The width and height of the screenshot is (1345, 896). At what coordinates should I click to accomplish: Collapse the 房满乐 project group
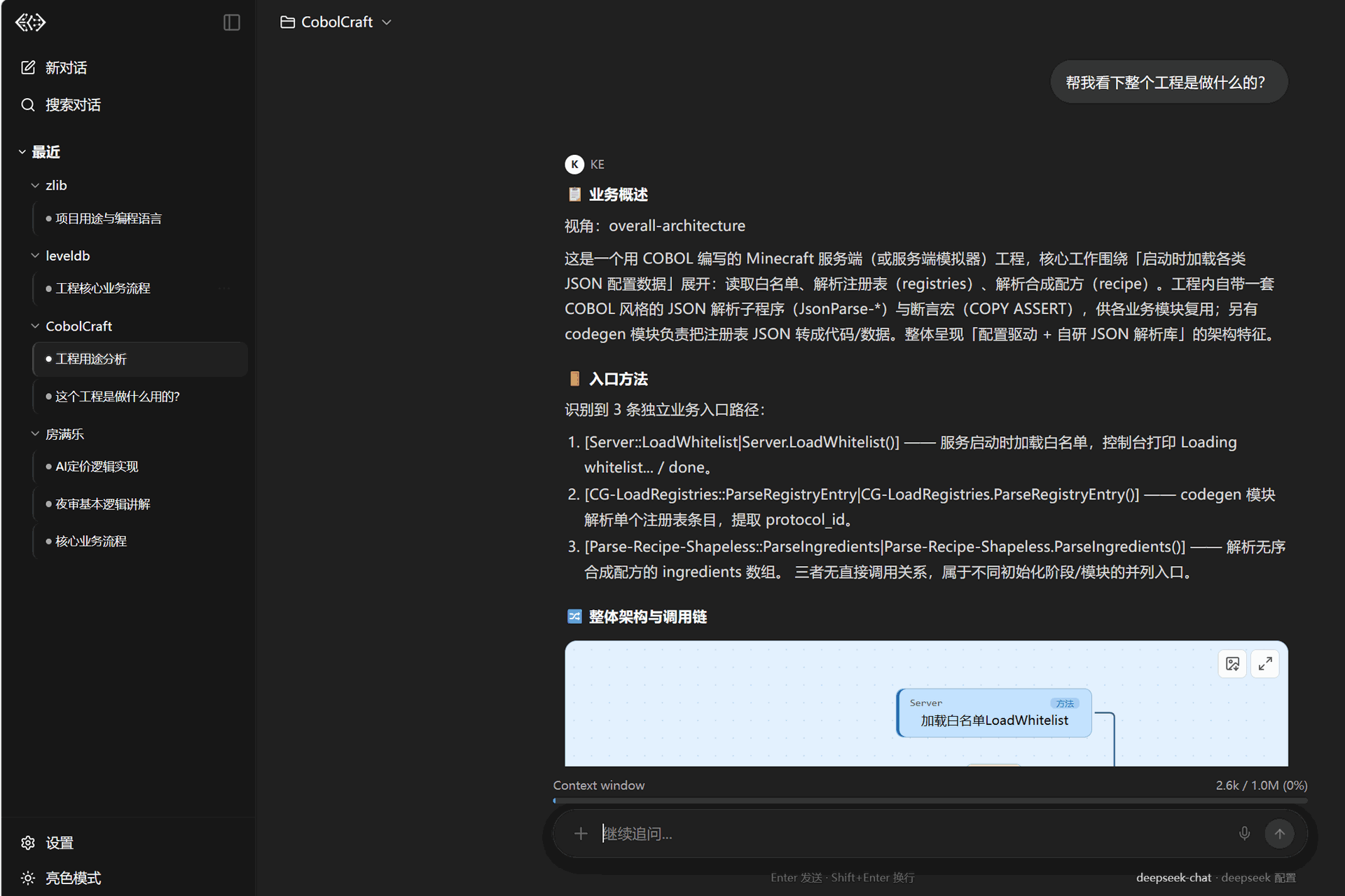35,434
